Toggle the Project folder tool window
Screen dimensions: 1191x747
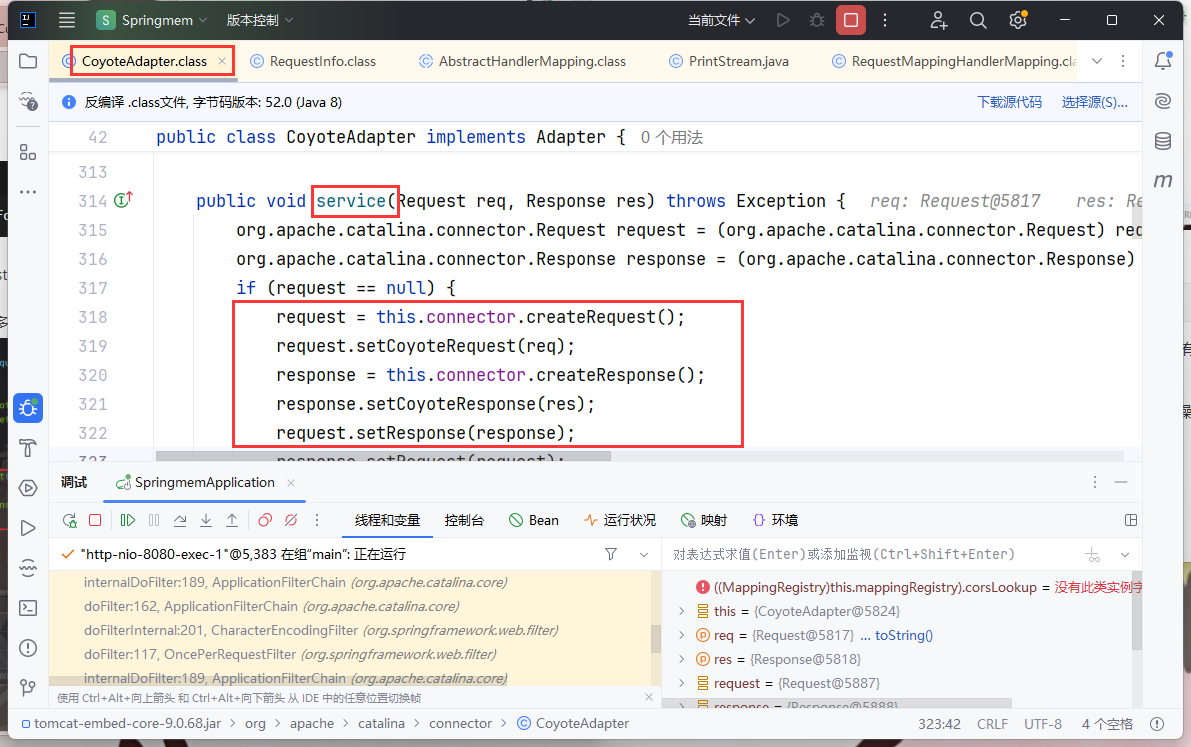pos(28,61)
